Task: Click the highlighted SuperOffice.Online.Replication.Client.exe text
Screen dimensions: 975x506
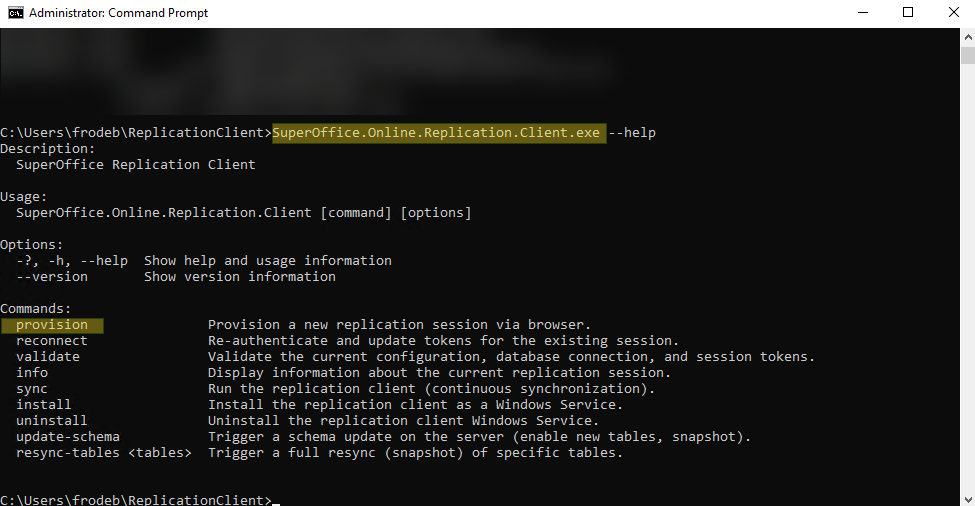Action: pos(437,133)
